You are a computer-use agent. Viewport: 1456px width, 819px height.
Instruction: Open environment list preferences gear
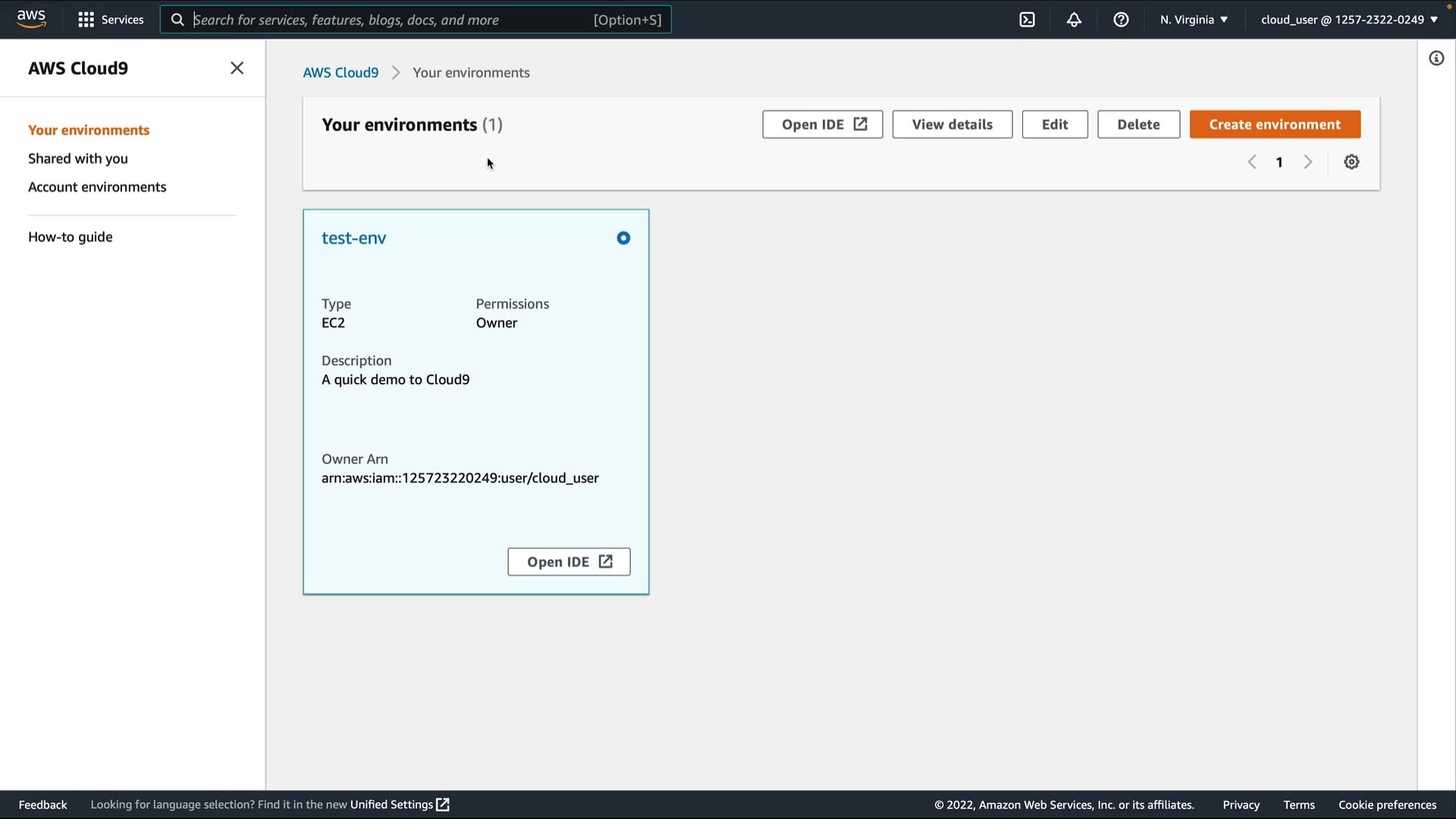click(x=1351, y=162)
